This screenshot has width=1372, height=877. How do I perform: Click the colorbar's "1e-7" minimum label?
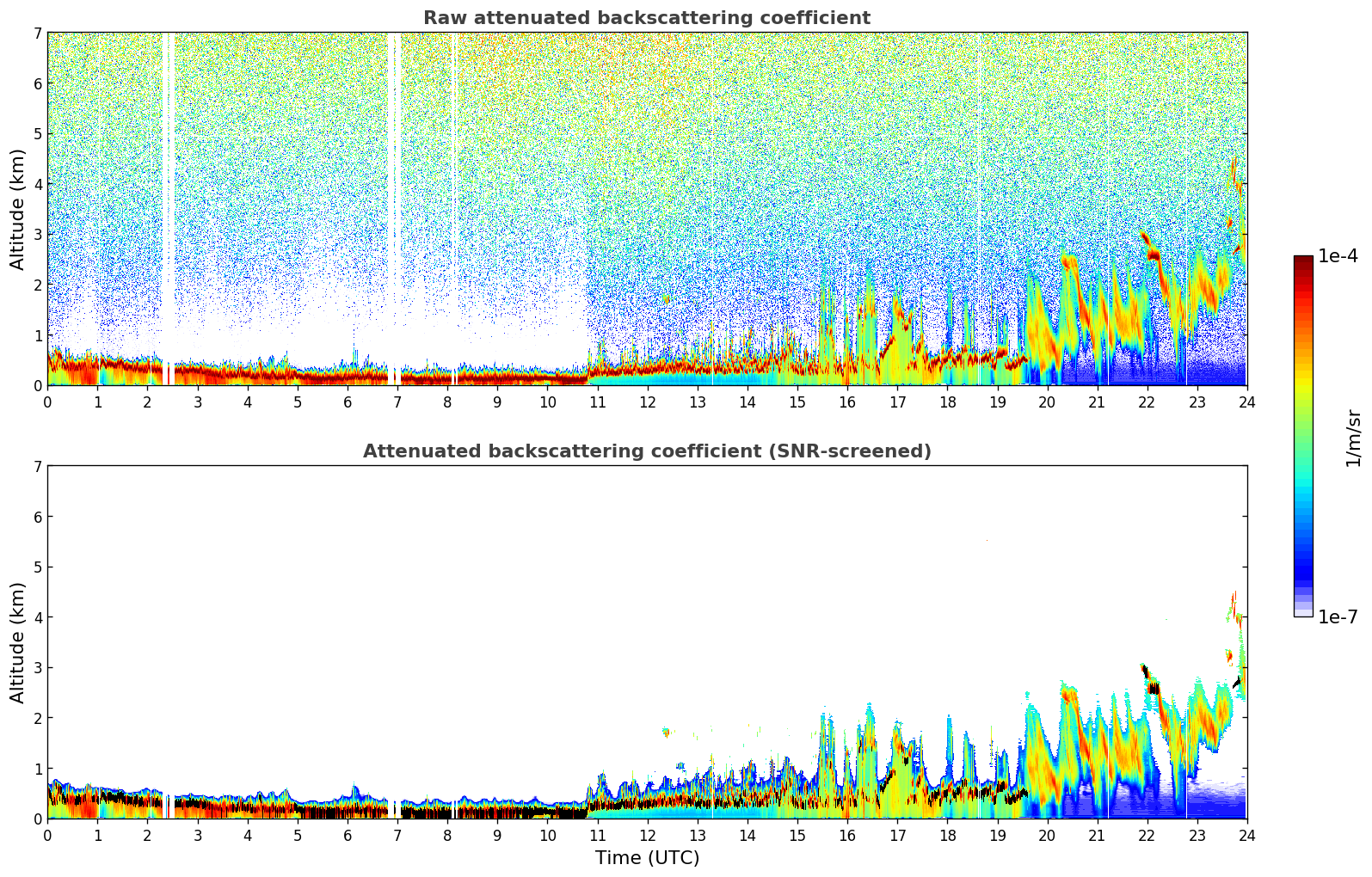pyautogui.click(x=1338, y=617)
